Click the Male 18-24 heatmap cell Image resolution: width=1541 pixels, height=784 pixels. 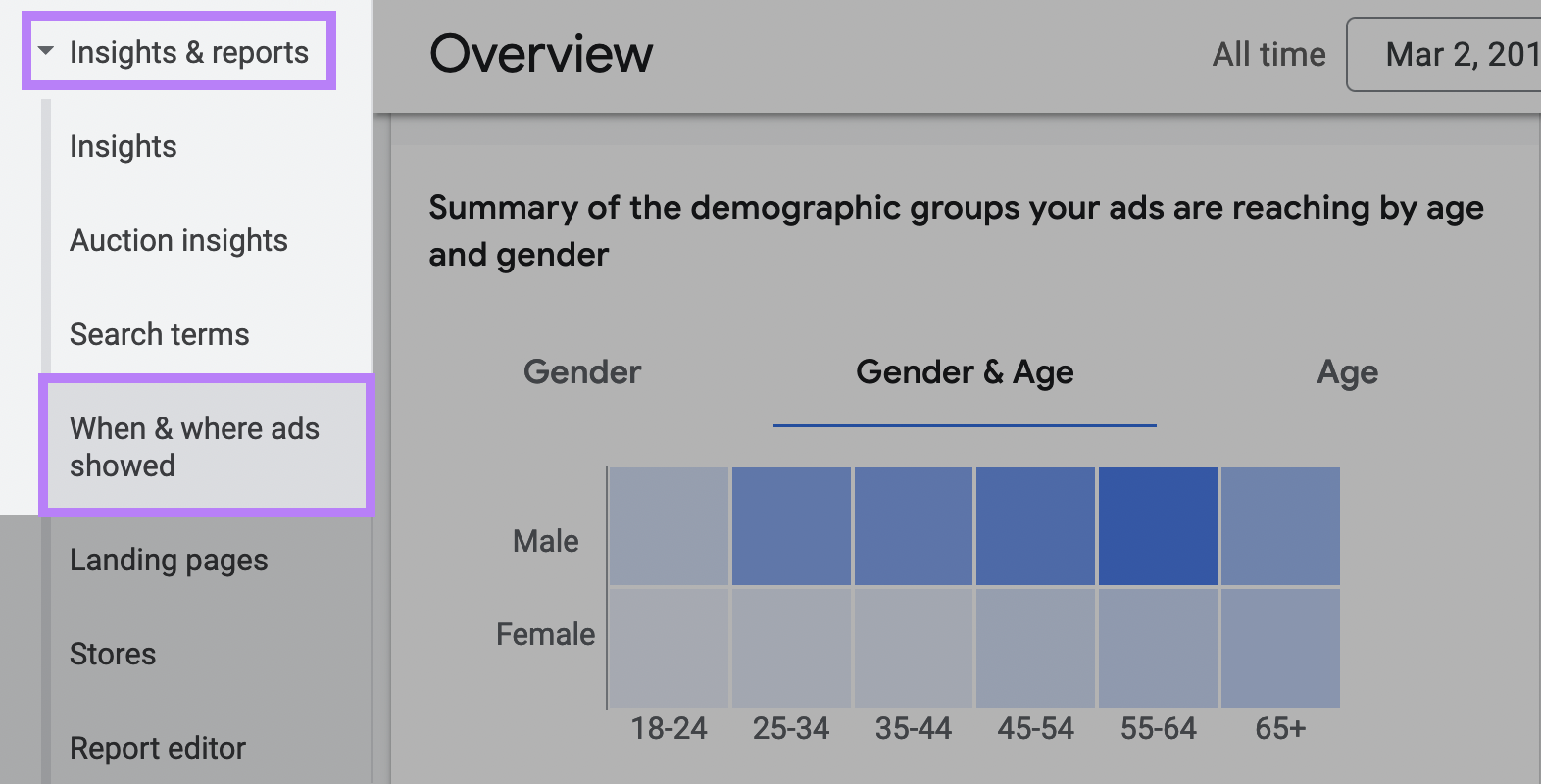[670, 526]
